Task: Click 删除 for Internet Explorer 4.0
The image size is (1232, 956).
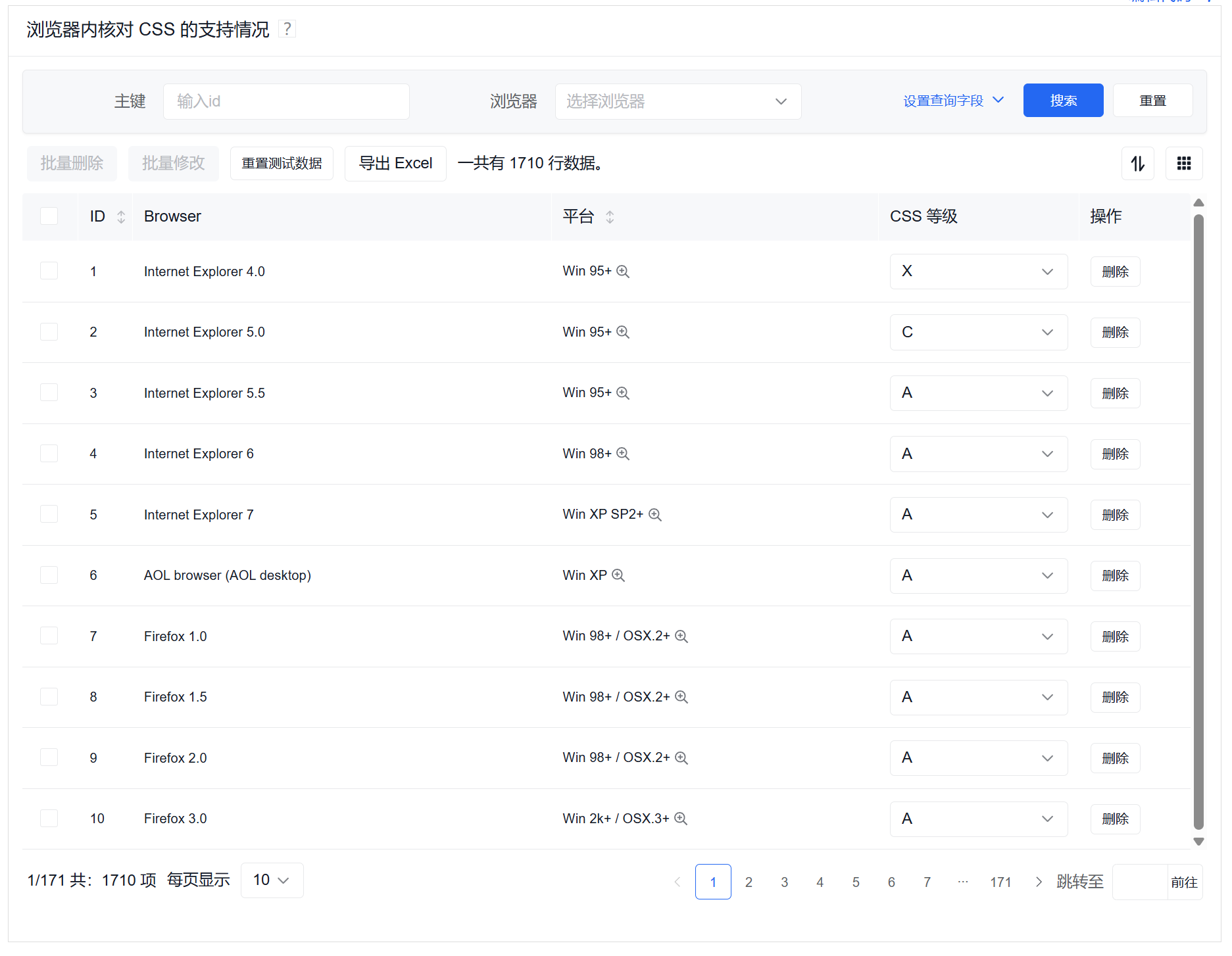Action: click(x=1115, y=272)
